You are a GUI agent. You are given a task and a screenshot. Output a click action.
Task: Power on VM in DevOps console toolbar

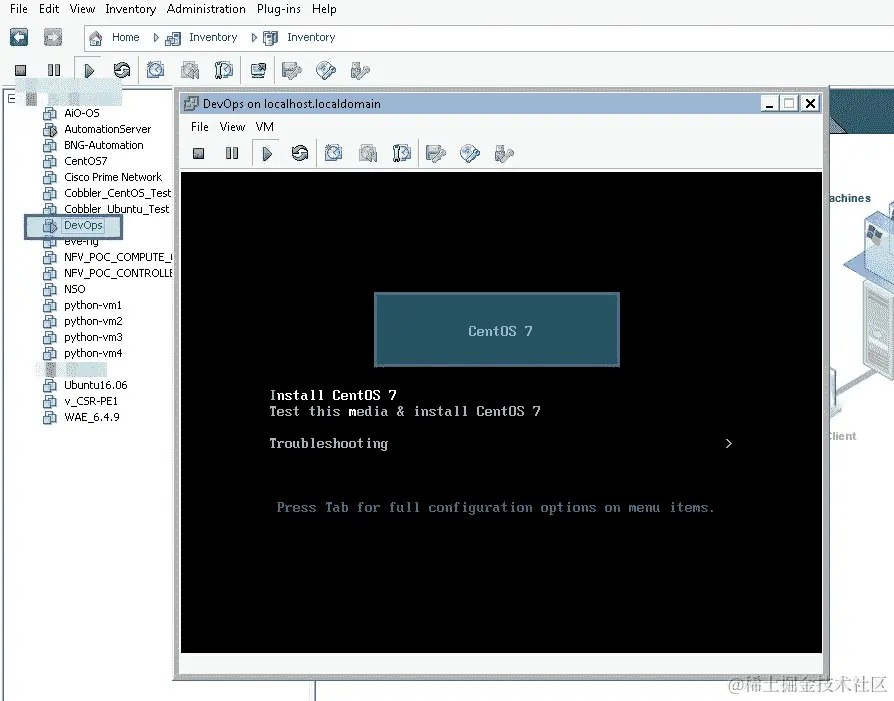pos(266,153)
